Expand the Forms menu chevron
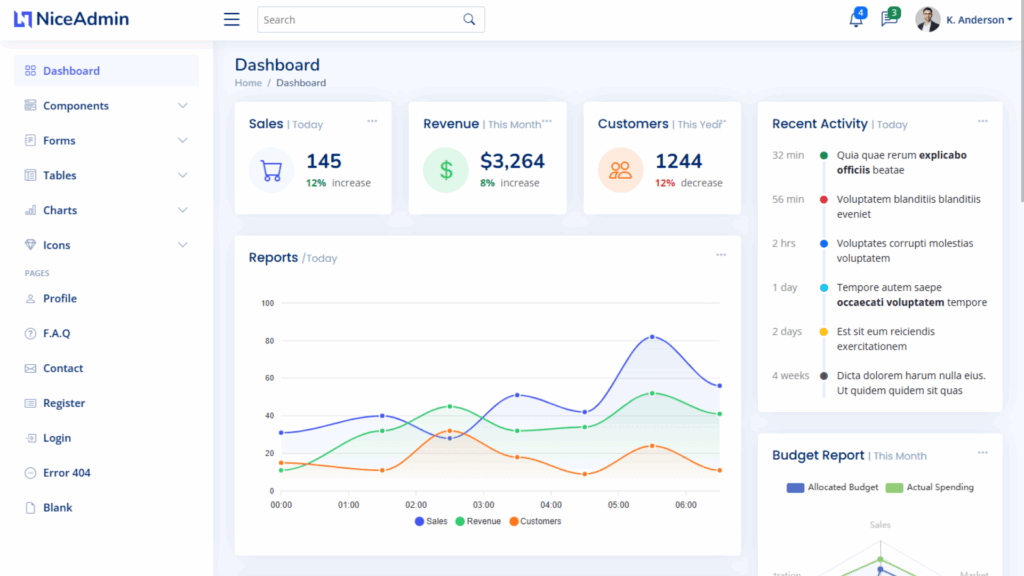The height and width of the screenshot is (576, 1024). click(x=183, y=140)
